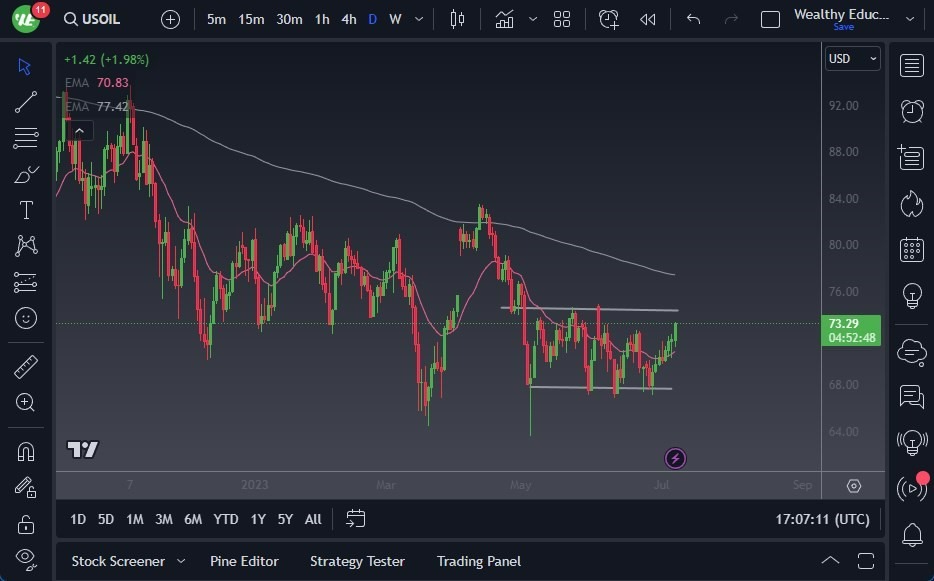
Task: Open the Pine Editor tab
Action: [244, 561]
